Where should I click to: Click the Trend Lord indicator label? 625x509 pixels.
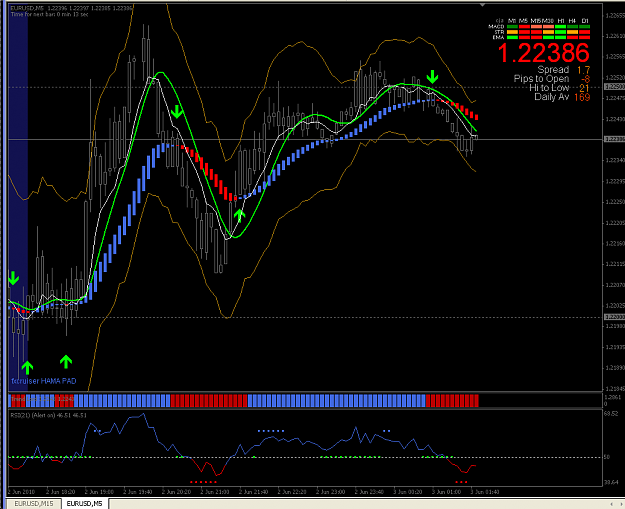click(42, 399)
